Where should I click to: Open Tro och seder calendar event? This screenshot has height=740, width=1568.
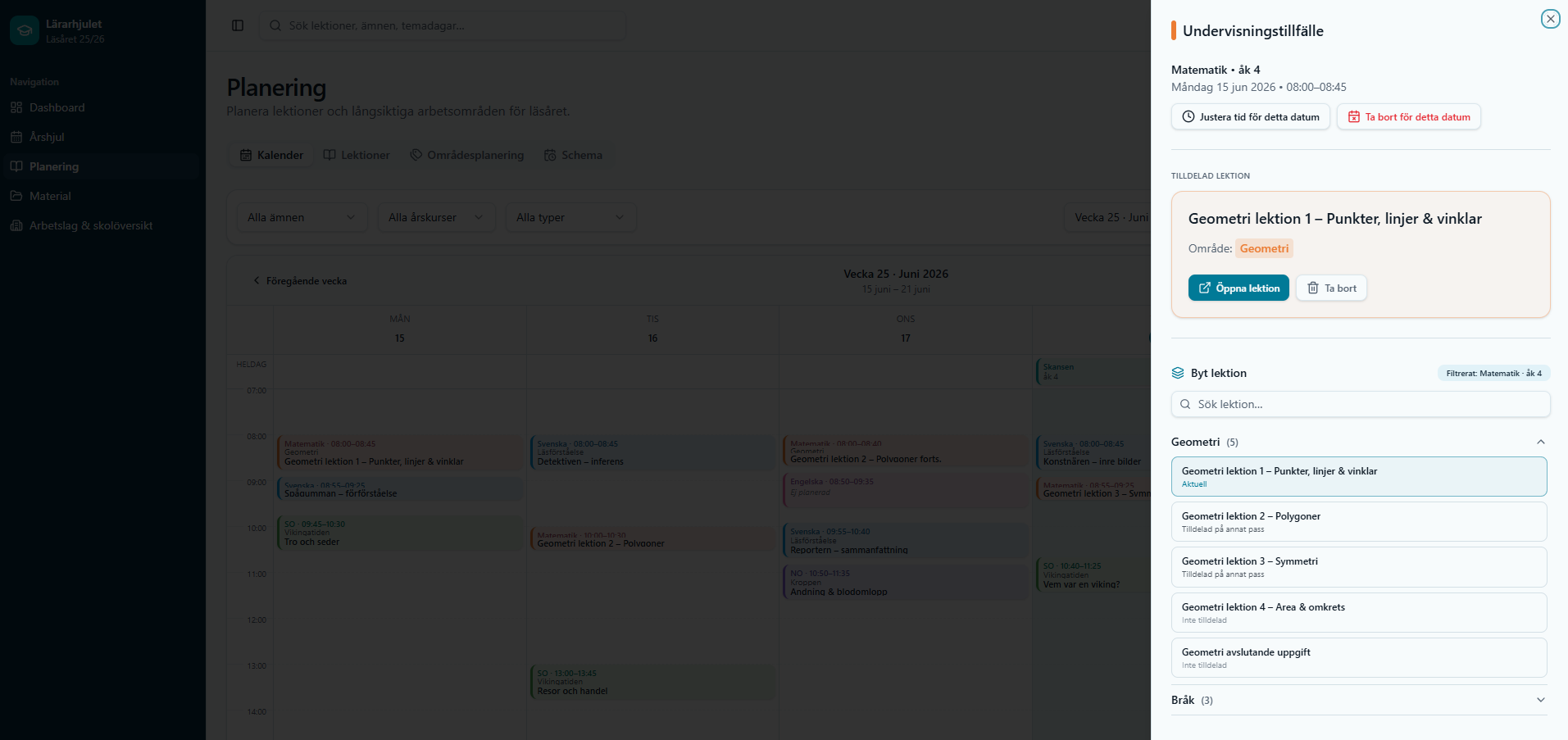pos(400,532)
